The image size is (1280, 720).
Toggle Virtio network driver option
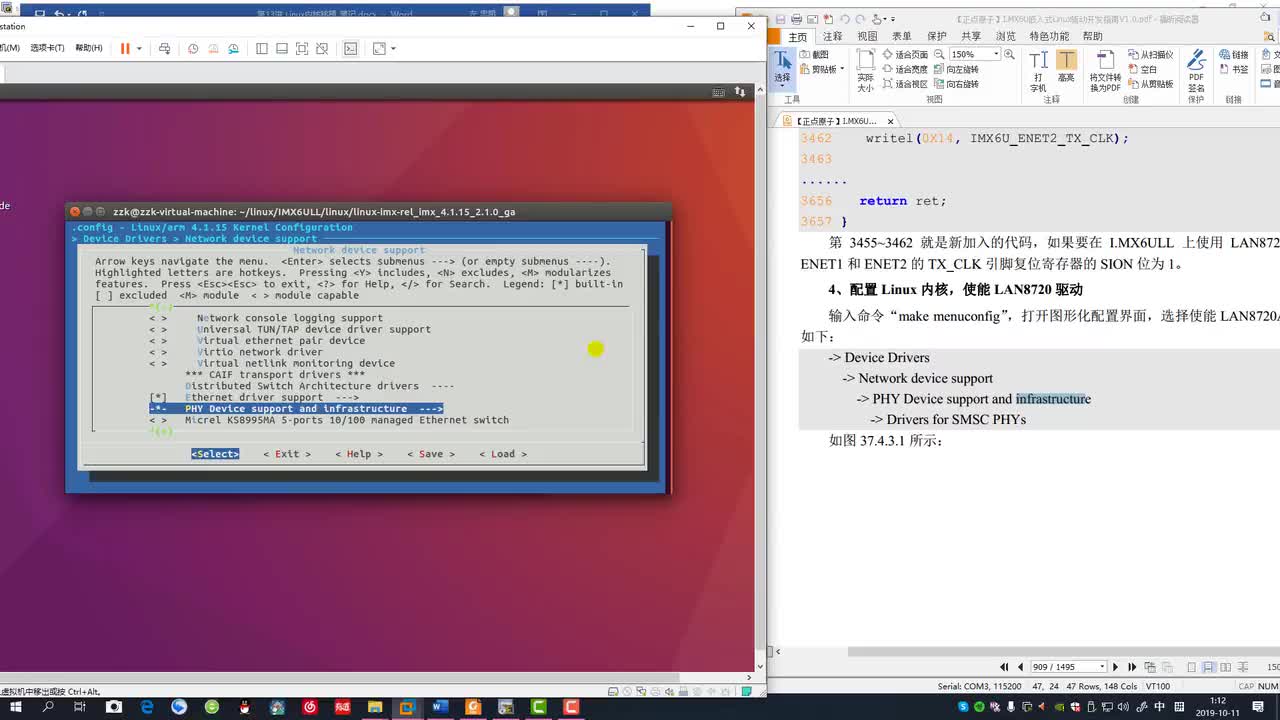pyautogui.click(x=236, y=352)
